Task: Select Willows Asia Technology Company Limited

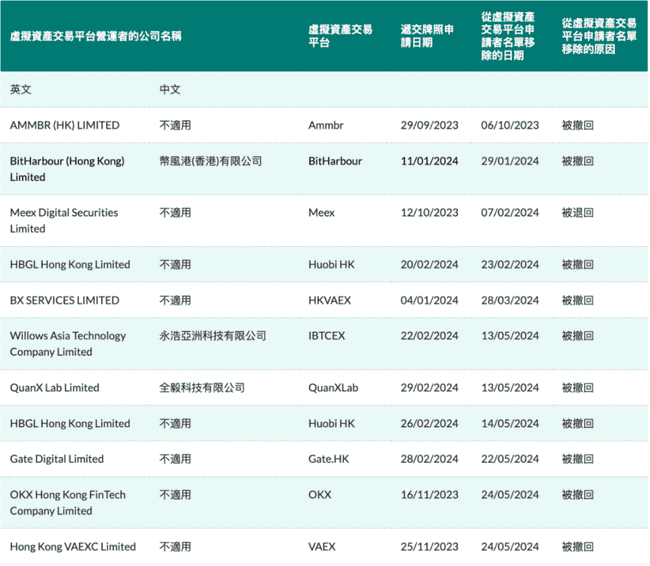Action: [x=68, y=344]
